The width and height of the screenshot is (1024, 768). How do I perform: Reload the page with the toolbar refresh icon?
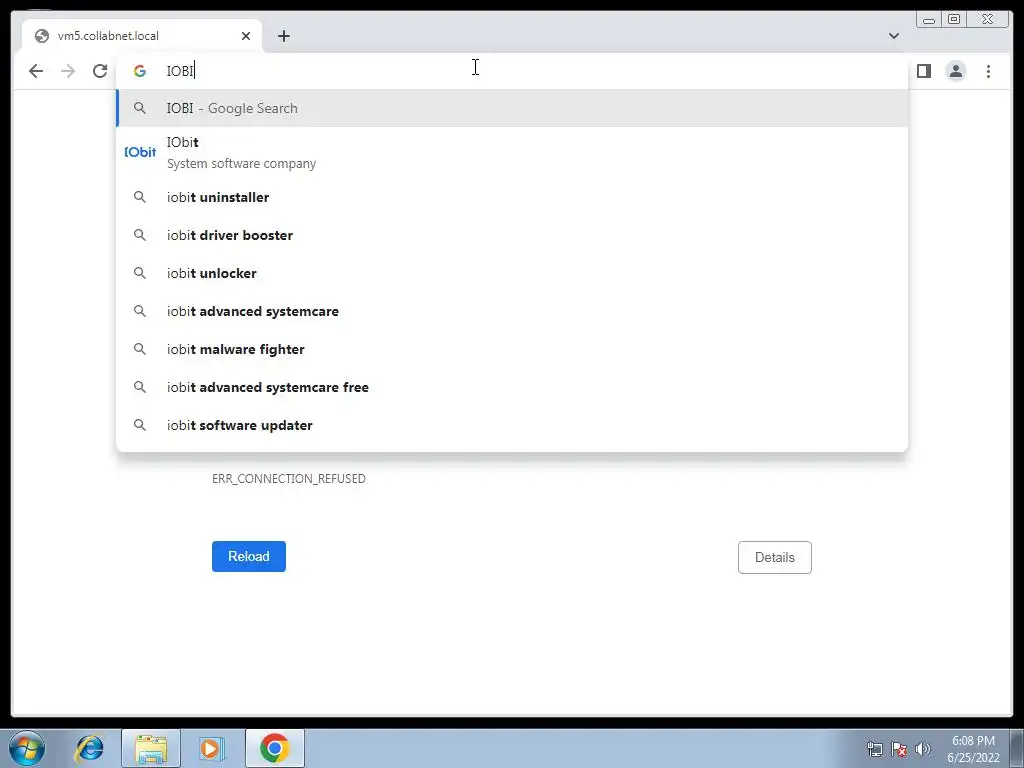(x=100, y=71)
